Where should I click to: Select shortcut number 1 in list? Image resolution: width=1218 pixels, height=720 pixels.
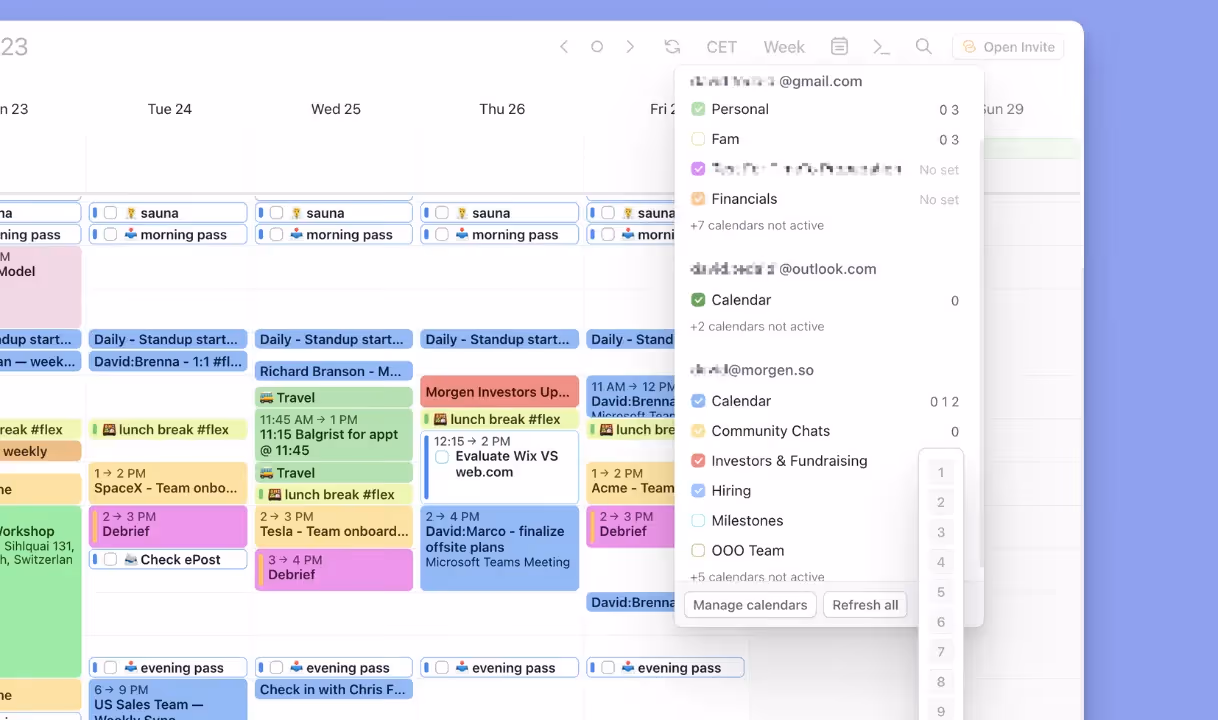pos(940,472)
